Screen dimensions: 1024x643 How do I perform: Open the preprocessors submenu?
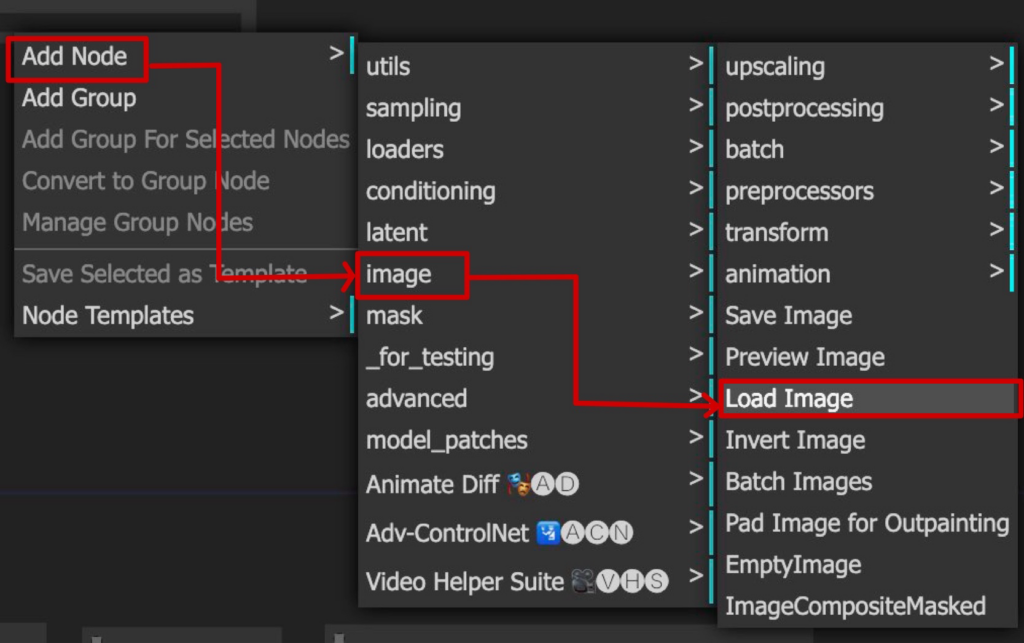click(799, 191)
